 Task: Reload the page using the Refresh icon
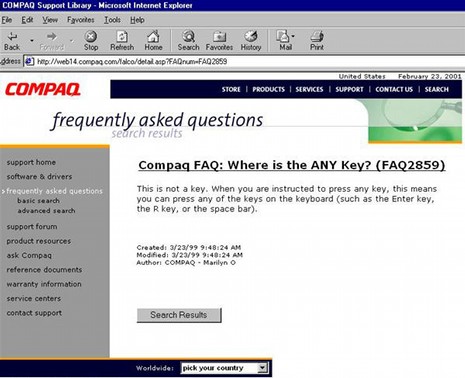point(122,36)
